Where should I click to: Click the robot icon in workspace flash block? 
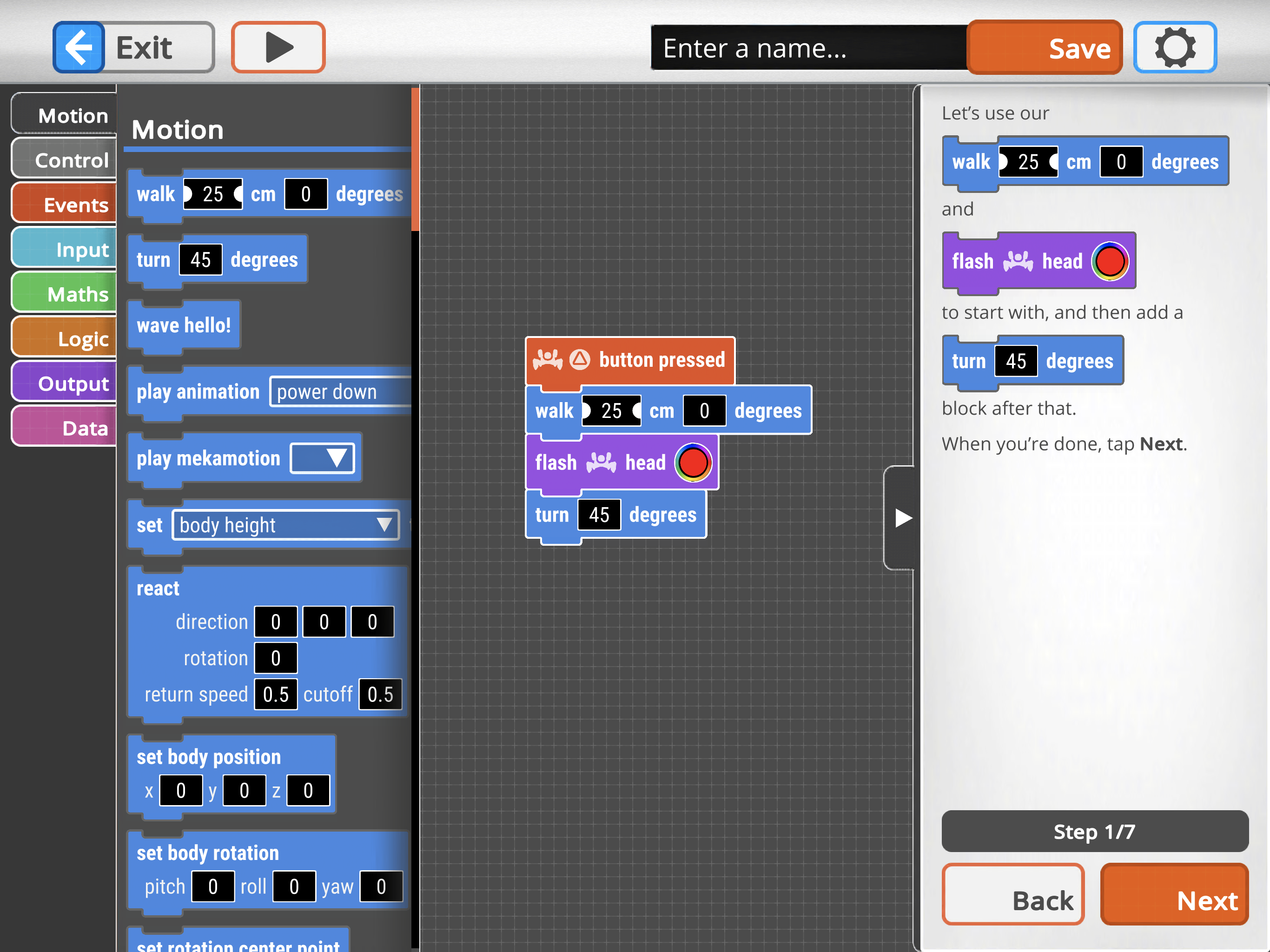[x=601, y=462]
